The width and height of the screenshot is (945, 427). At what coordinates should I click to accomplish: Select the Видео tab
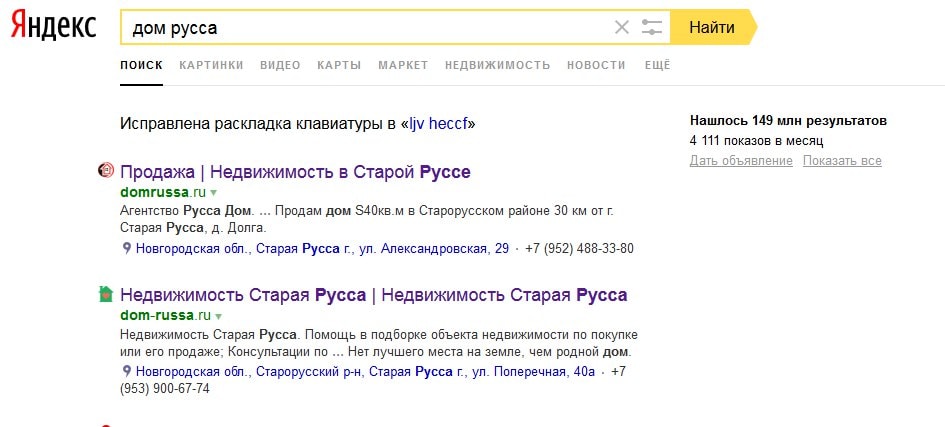click(x=280, y=65)
